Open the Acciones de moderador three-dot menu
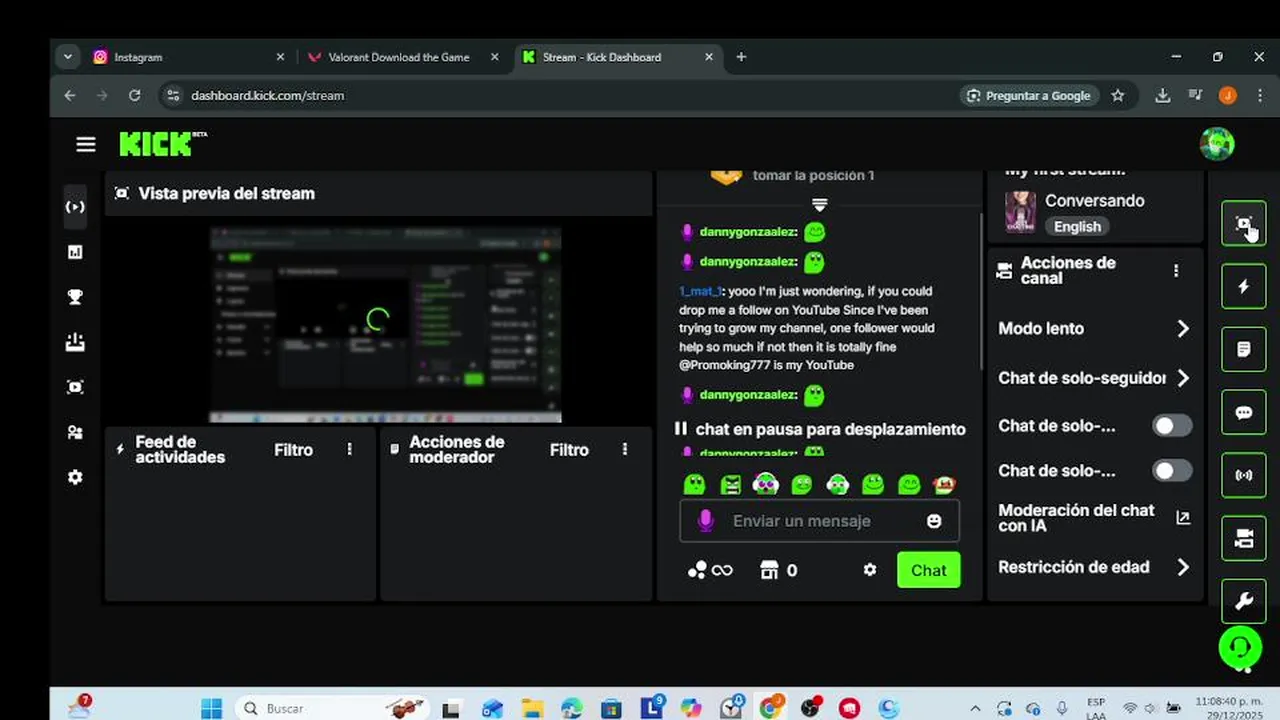Image resolution: width=1280 pixels, height=720 pixels. [625, 450]
